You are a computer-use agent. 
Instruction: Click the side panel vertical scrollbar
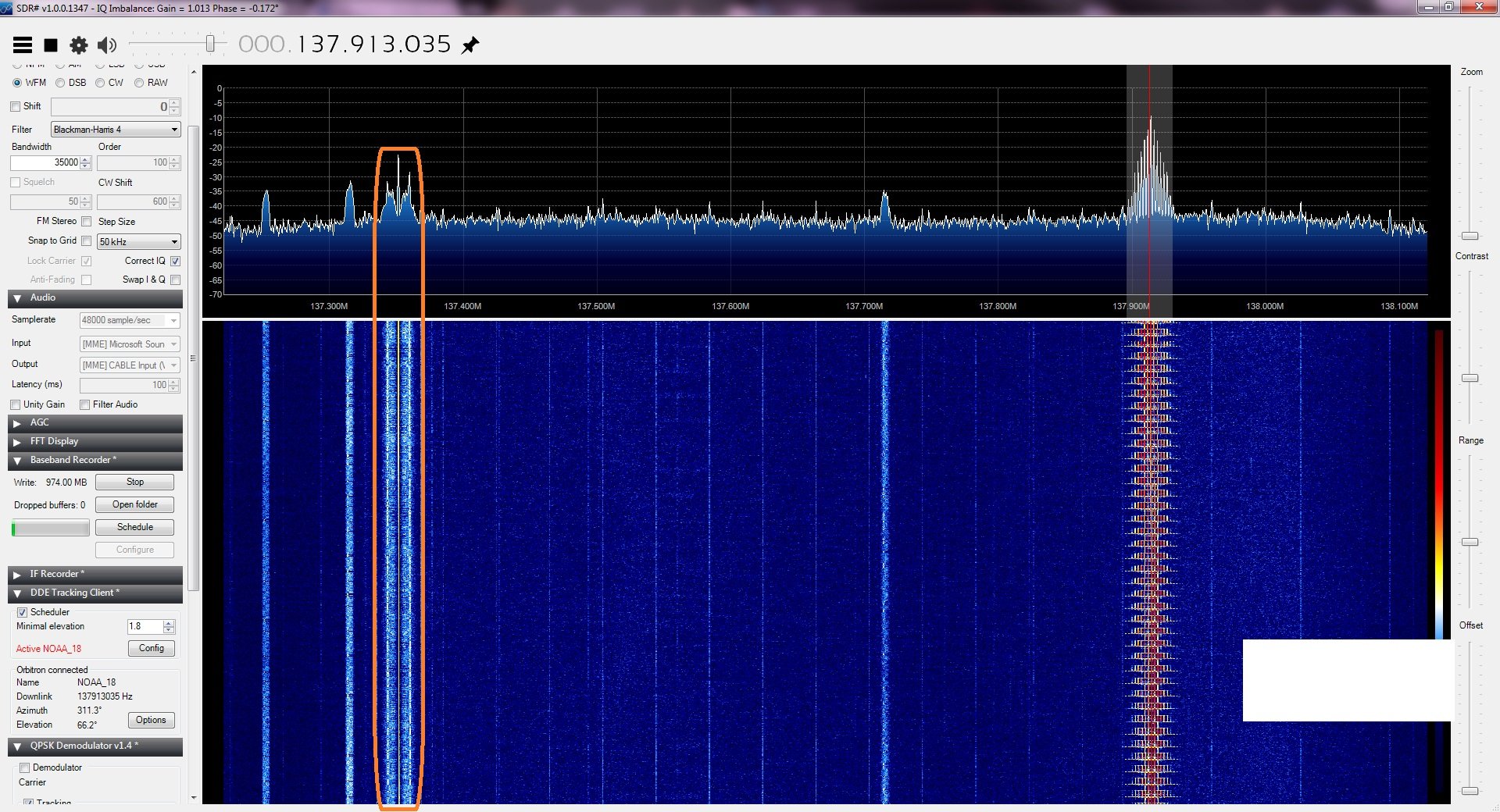click(x=194, y=359)
